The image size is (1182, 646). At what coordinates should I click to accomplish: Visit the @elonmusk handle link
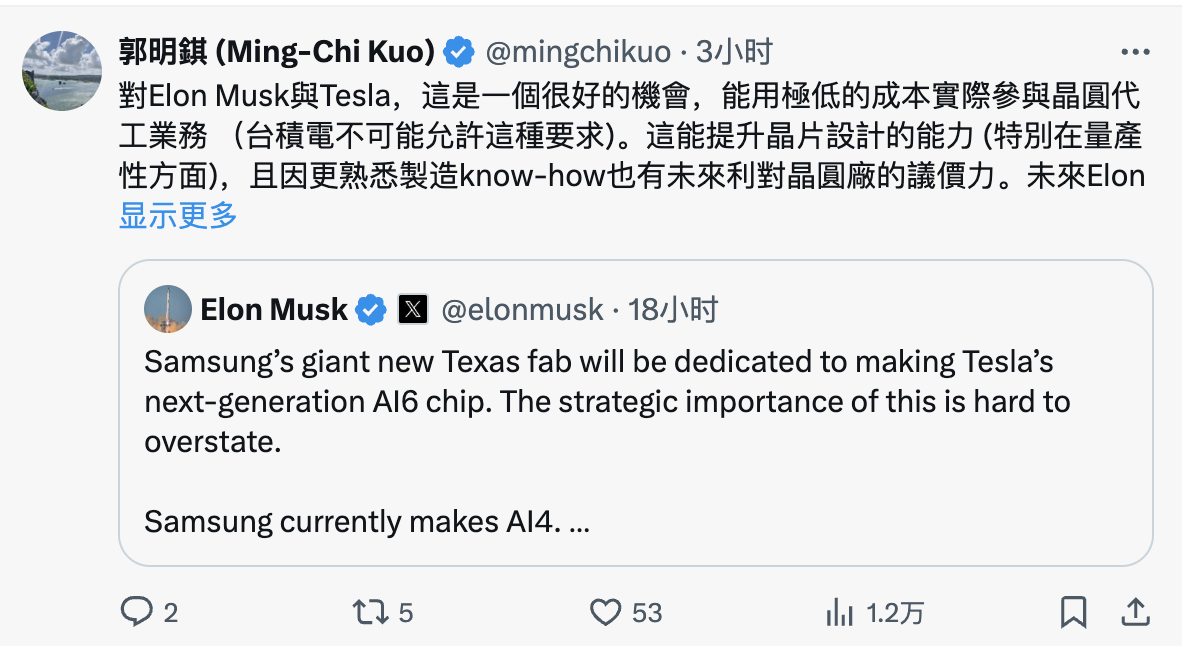[x=522, y=310]
